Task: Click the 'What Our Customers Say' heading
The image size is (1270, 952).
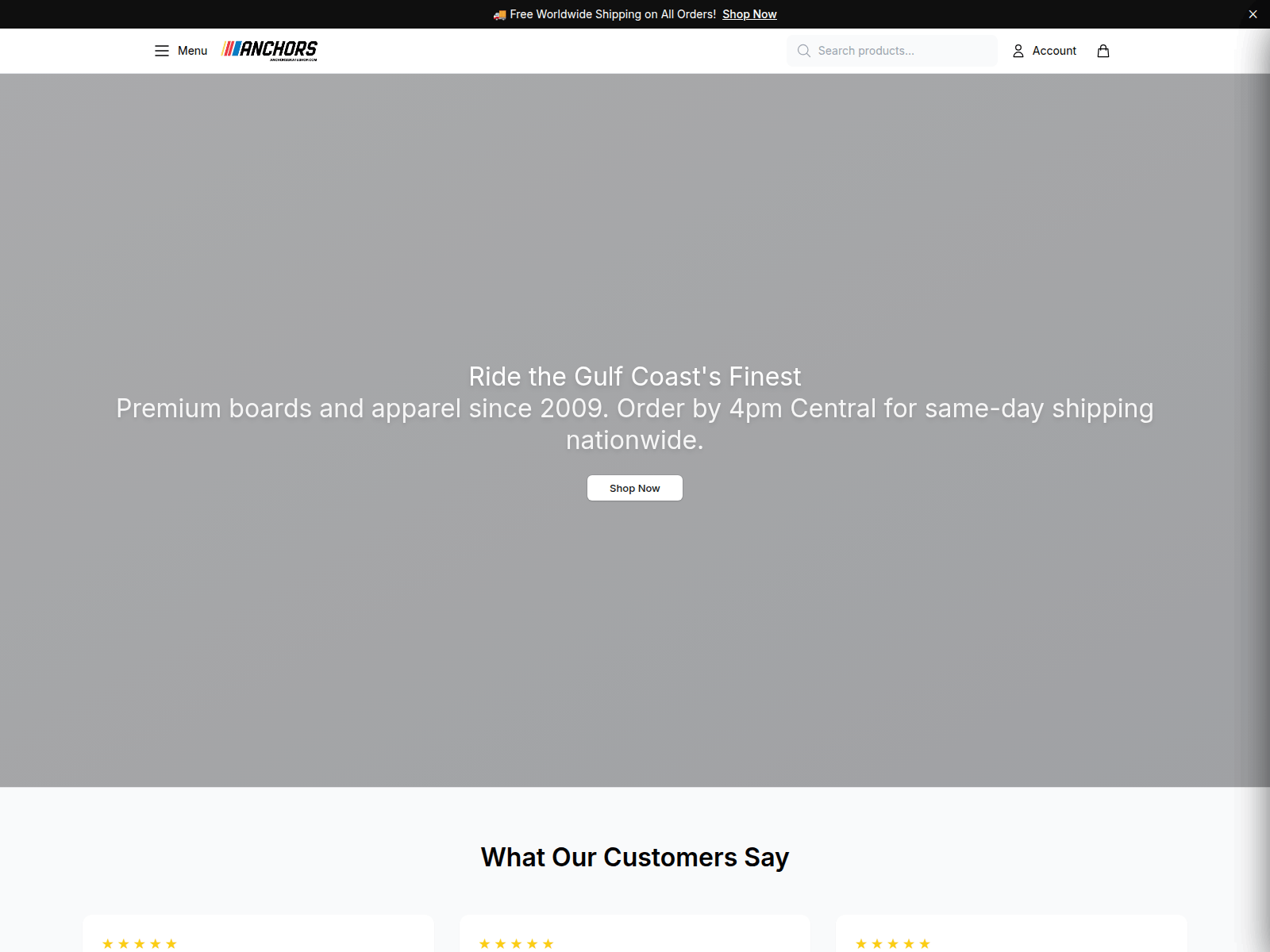Action: tap(635, 857)
